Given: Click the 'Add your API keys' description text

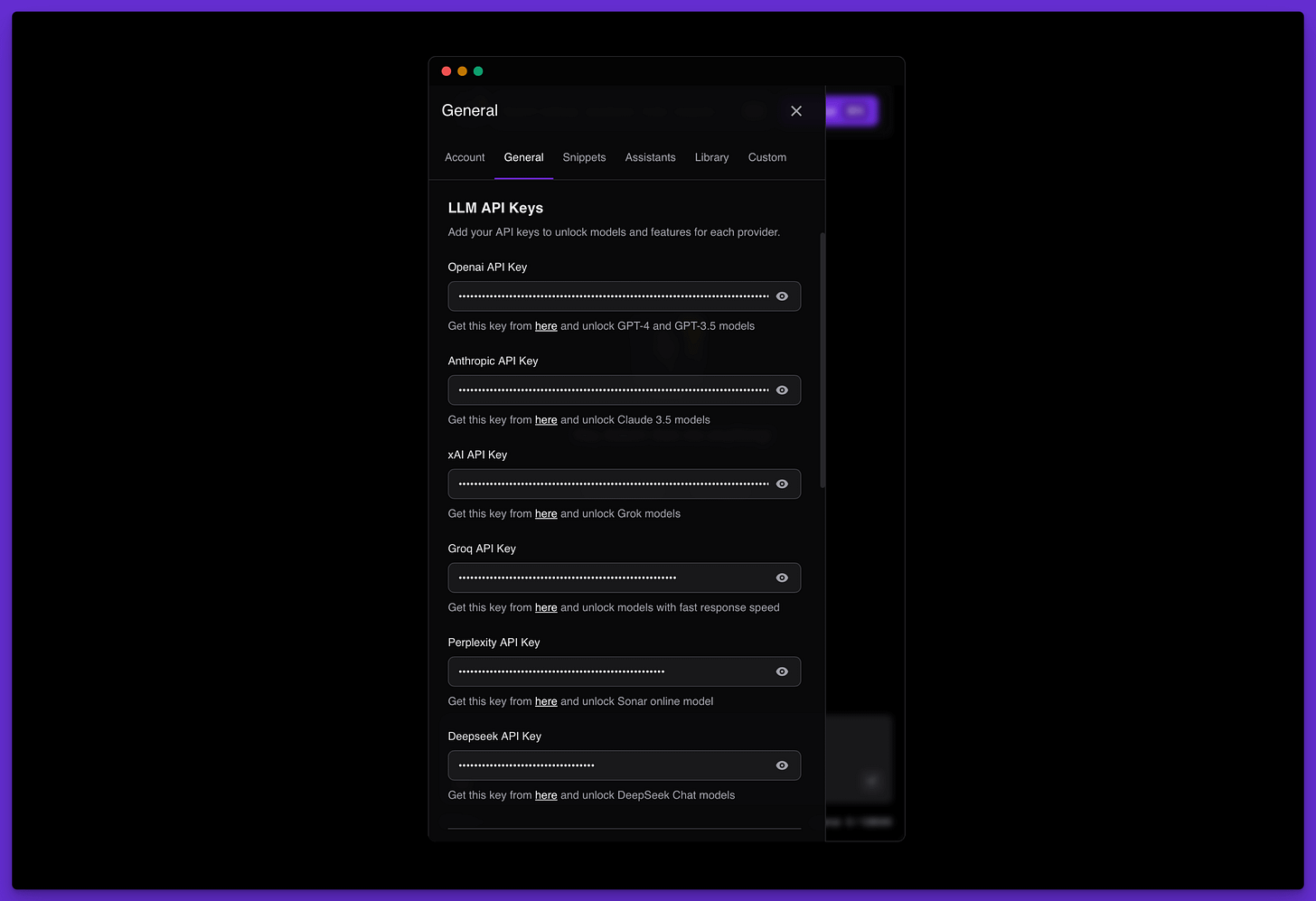Looking at the screenshot, I should (614, 232).
